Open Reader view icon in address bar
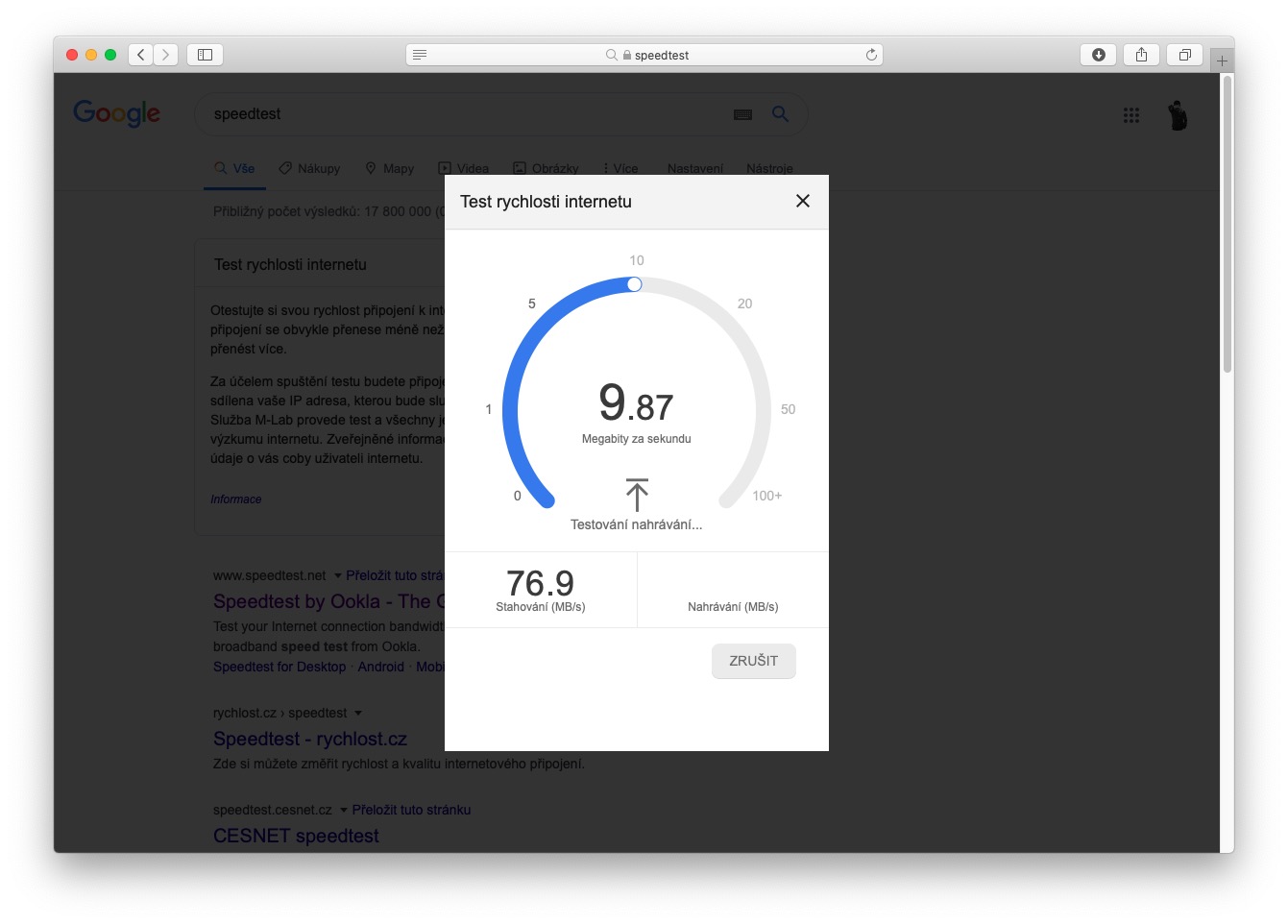The height and width of the screenshot is (924, 1288). 420,55
